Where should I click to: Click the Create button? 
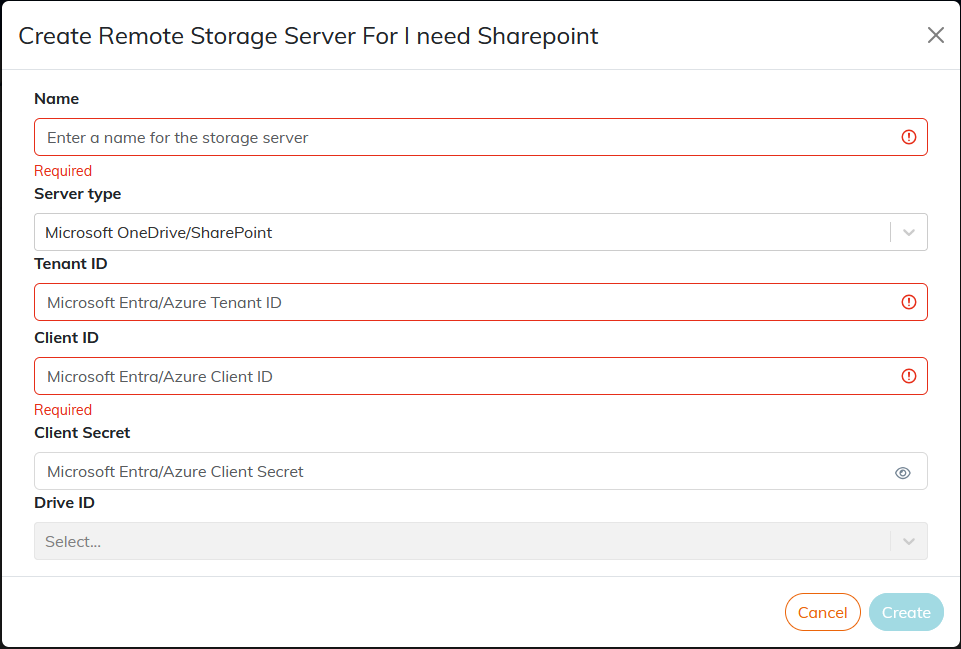pos(906,612)
